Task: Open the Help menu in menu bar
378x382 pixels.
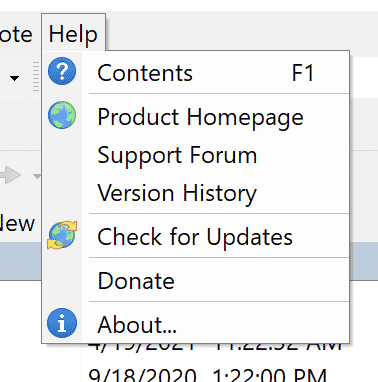Action: pos(73,34)
